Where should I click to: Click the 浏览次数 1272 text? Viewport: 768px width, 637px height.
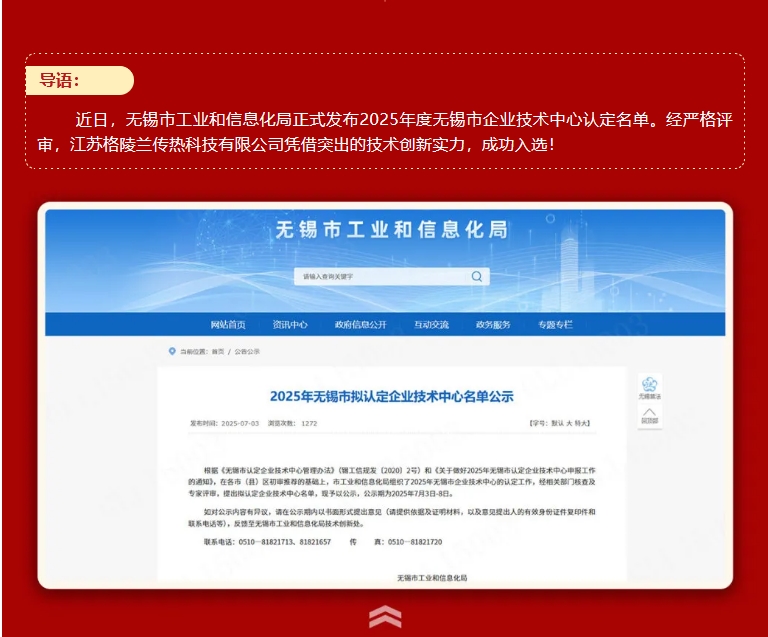point(292,424)
